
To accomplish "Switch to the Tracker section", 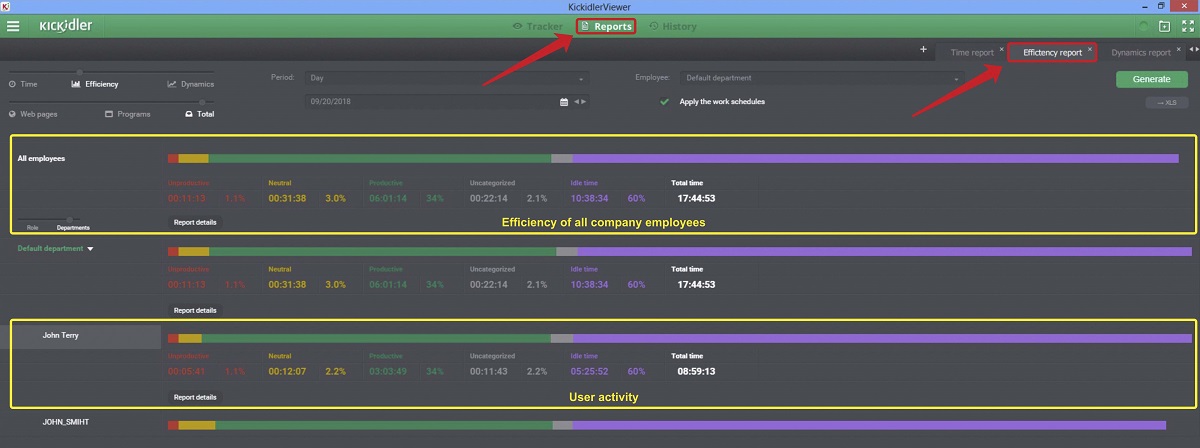I will point(538,26).
